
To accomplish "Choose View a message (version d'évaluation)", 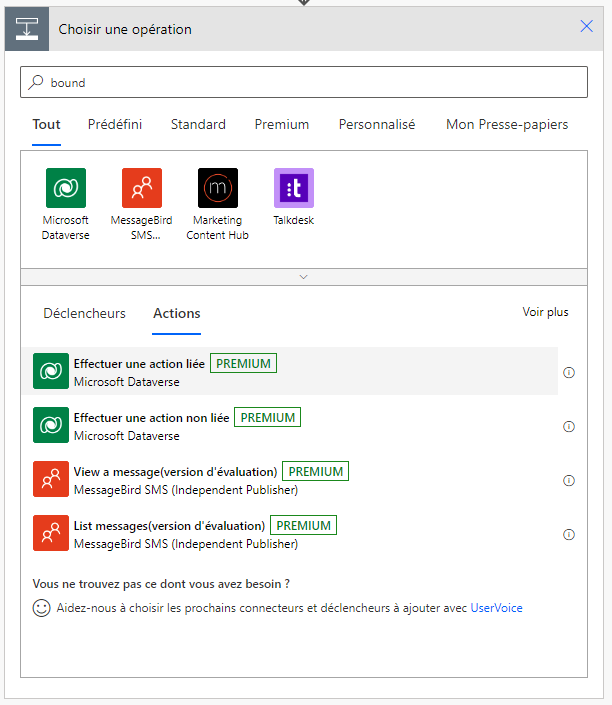I will pos(290,479).
